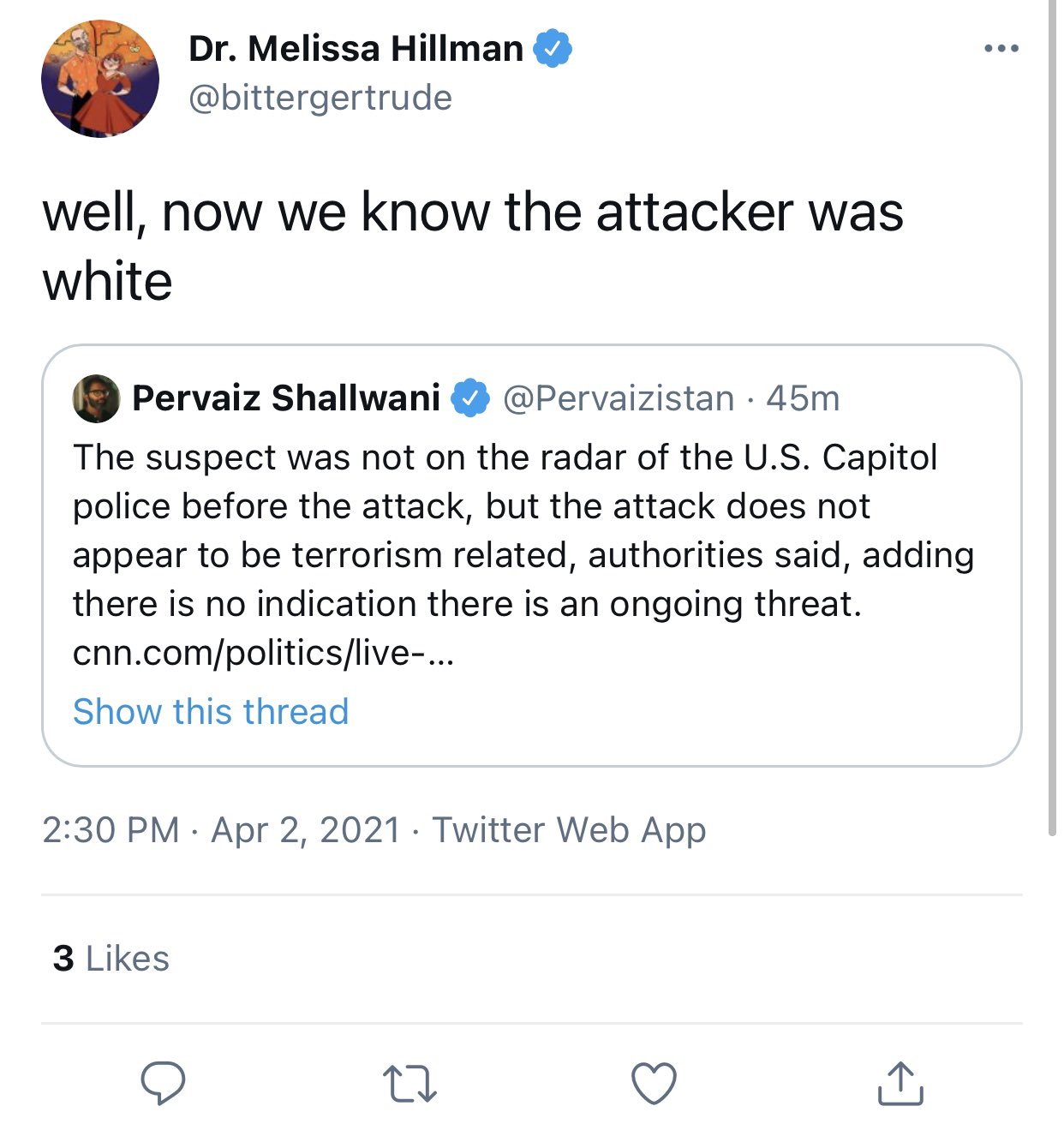This screenshot has width=1064, height=1130.
Task: Click the 2:30 PM Apr 2, 2021 timestamp
Action: [x=221, y=830]
